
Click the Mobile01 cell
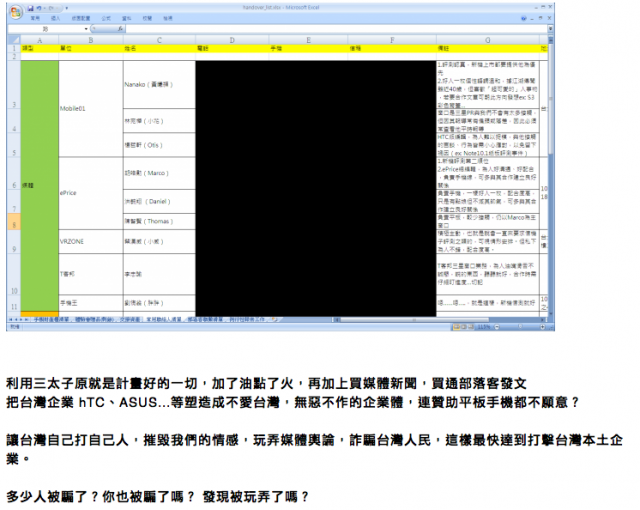(x=91, y=109)
